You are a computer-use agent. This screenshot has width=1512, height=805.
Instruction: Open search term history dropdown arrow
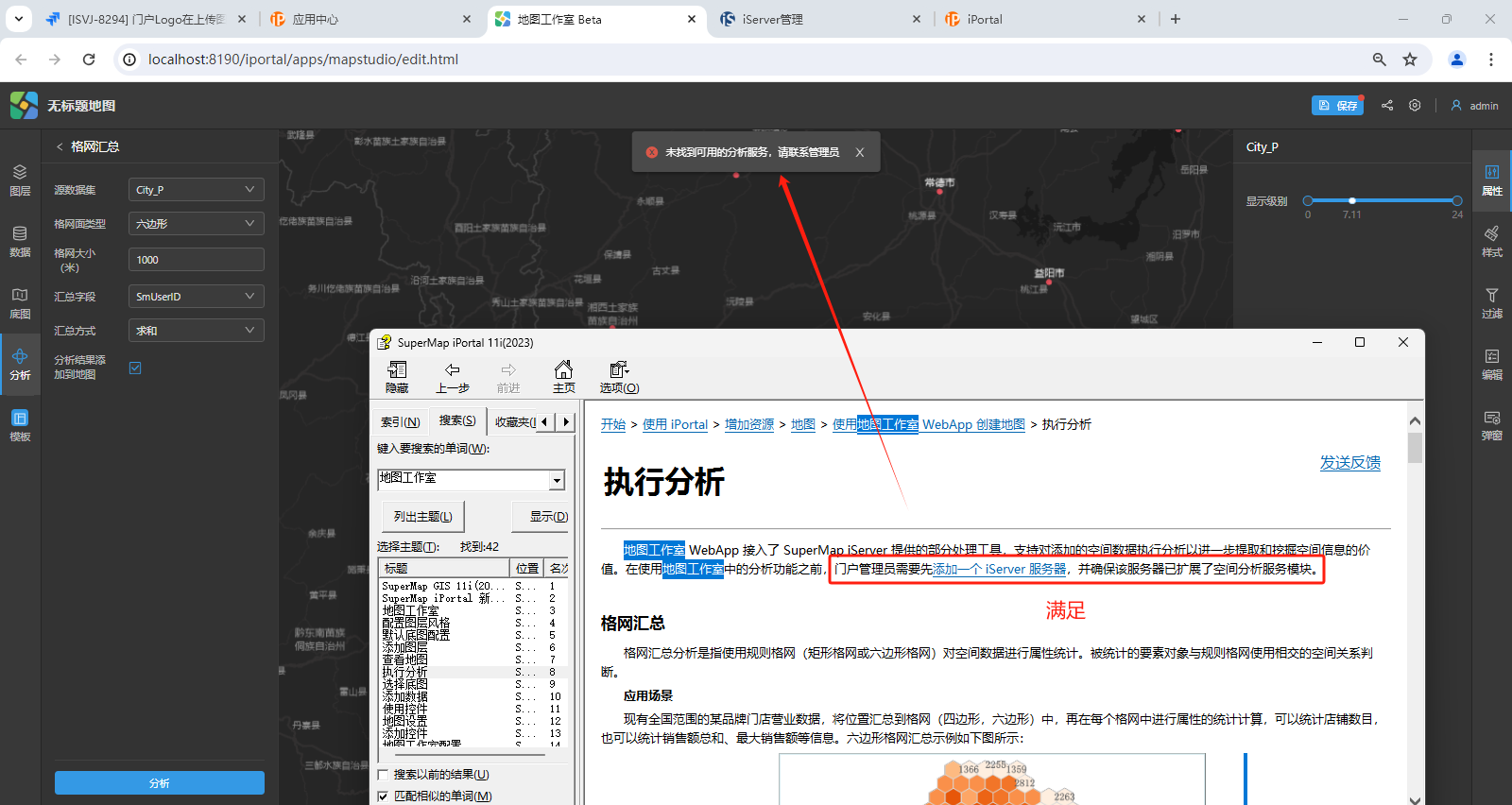[x=558, y=481]
